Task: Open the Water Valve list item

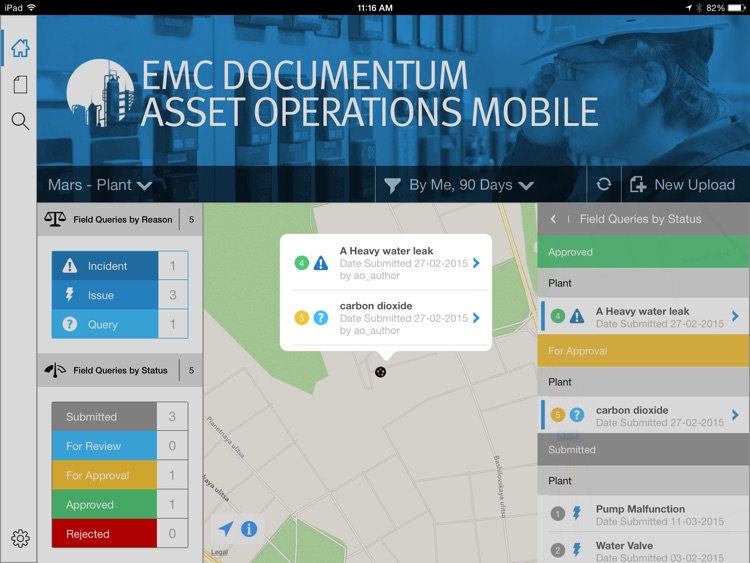Action: (643, 549)
